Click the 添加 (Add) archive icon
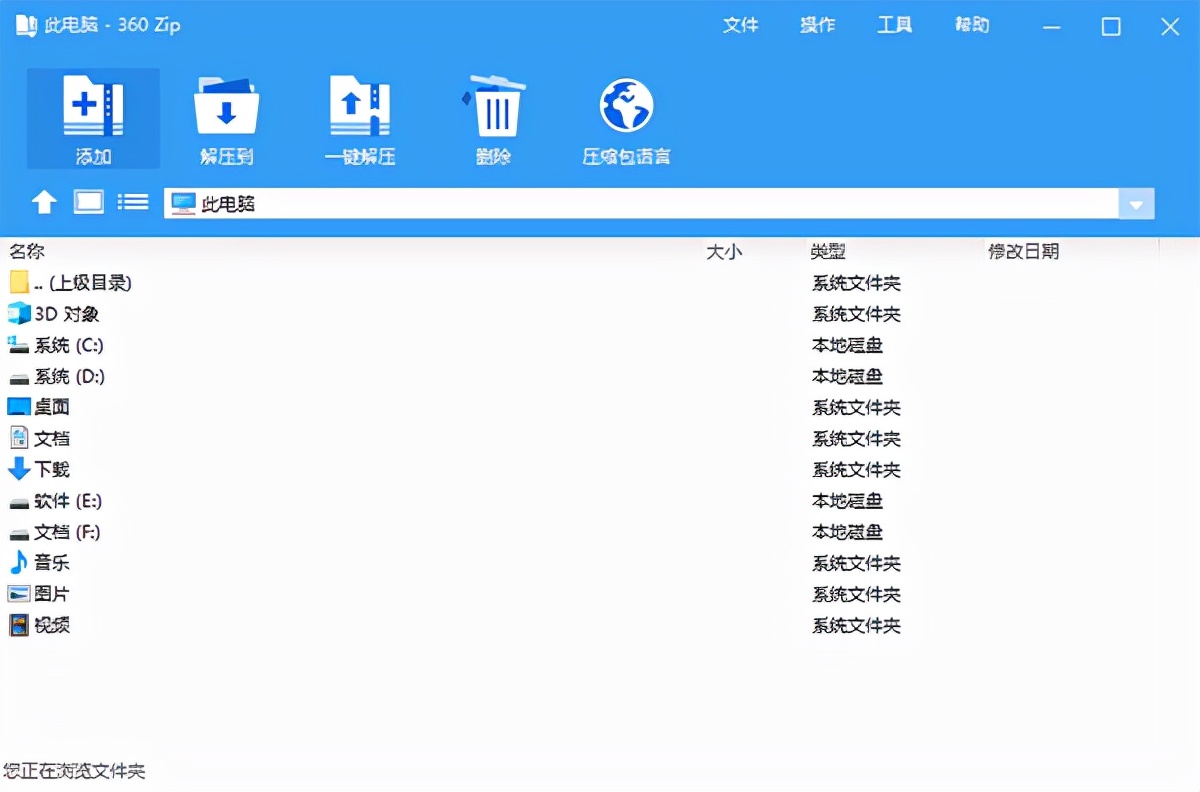The image size is (1200, 792). (x=92, y=115)
